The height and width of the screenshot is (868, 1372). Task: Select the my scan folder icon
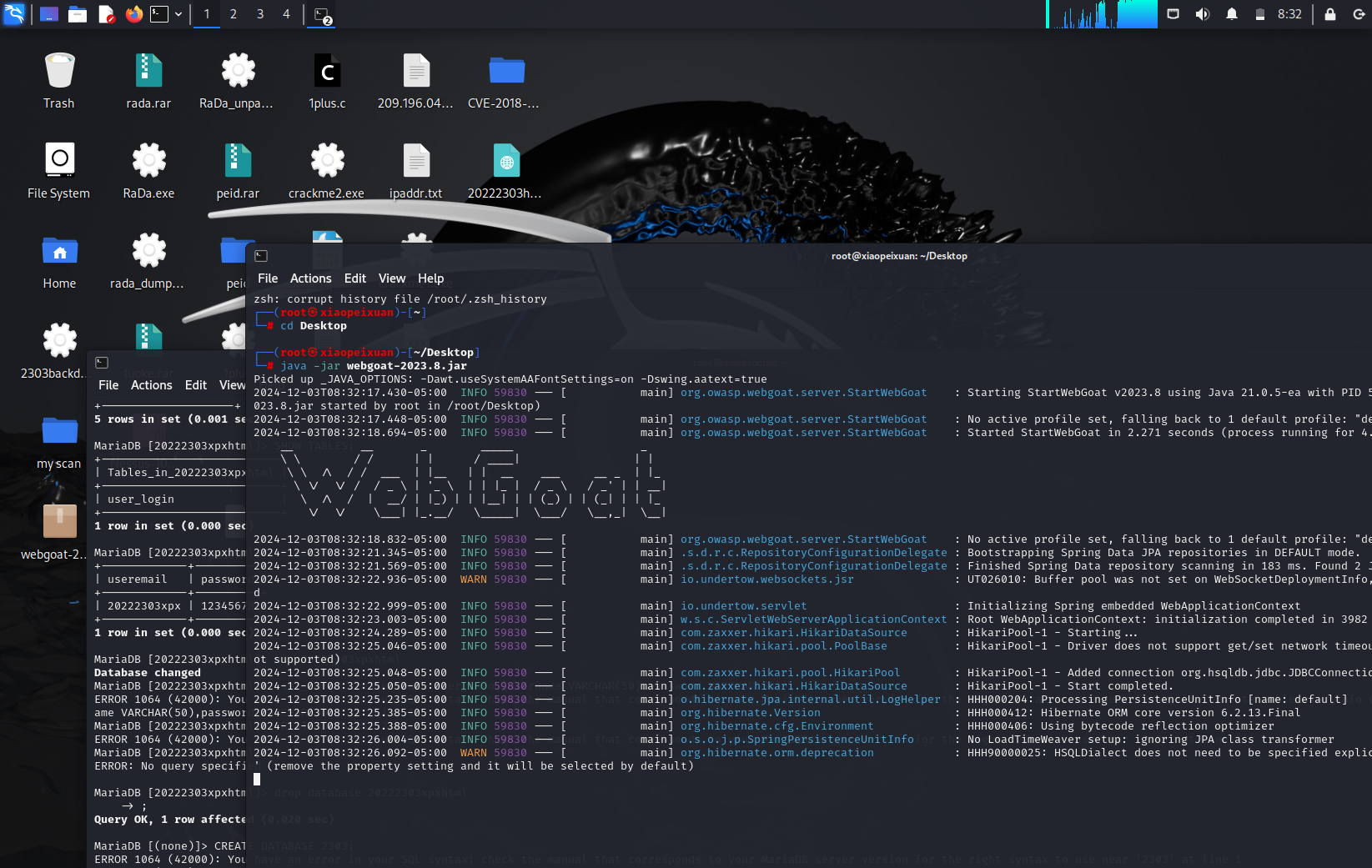coord(59,442)
